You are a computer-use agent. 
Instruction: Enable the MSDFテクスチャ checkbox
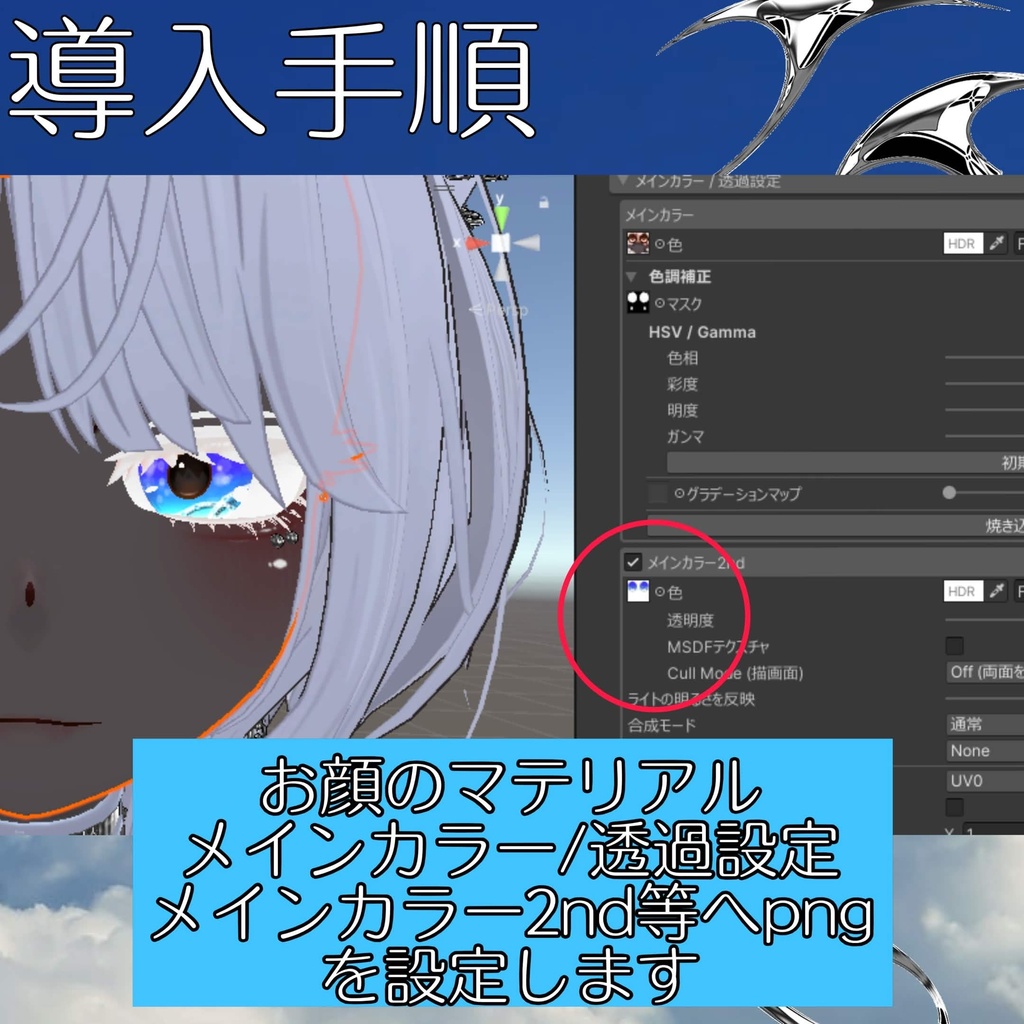954,646
